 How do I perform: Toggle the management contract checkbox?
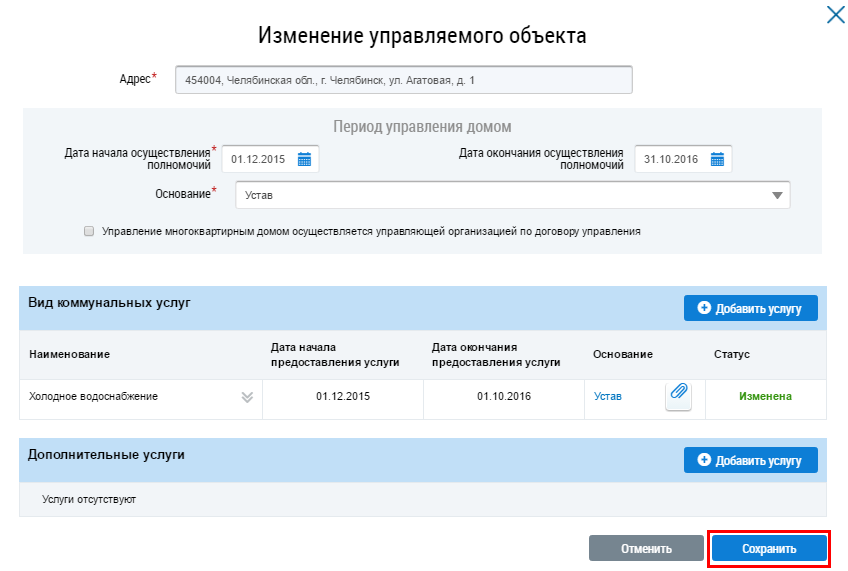89,231
